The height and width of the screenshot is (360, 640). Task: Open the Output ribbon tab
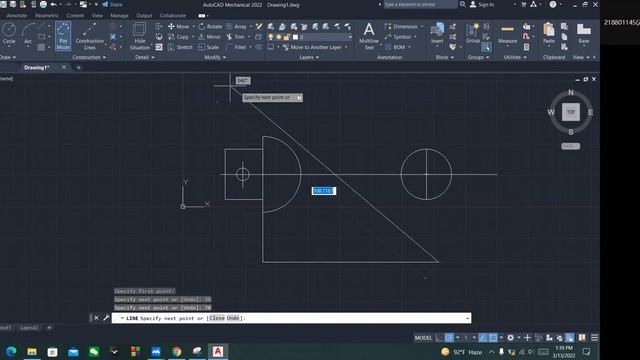[144, 16]
